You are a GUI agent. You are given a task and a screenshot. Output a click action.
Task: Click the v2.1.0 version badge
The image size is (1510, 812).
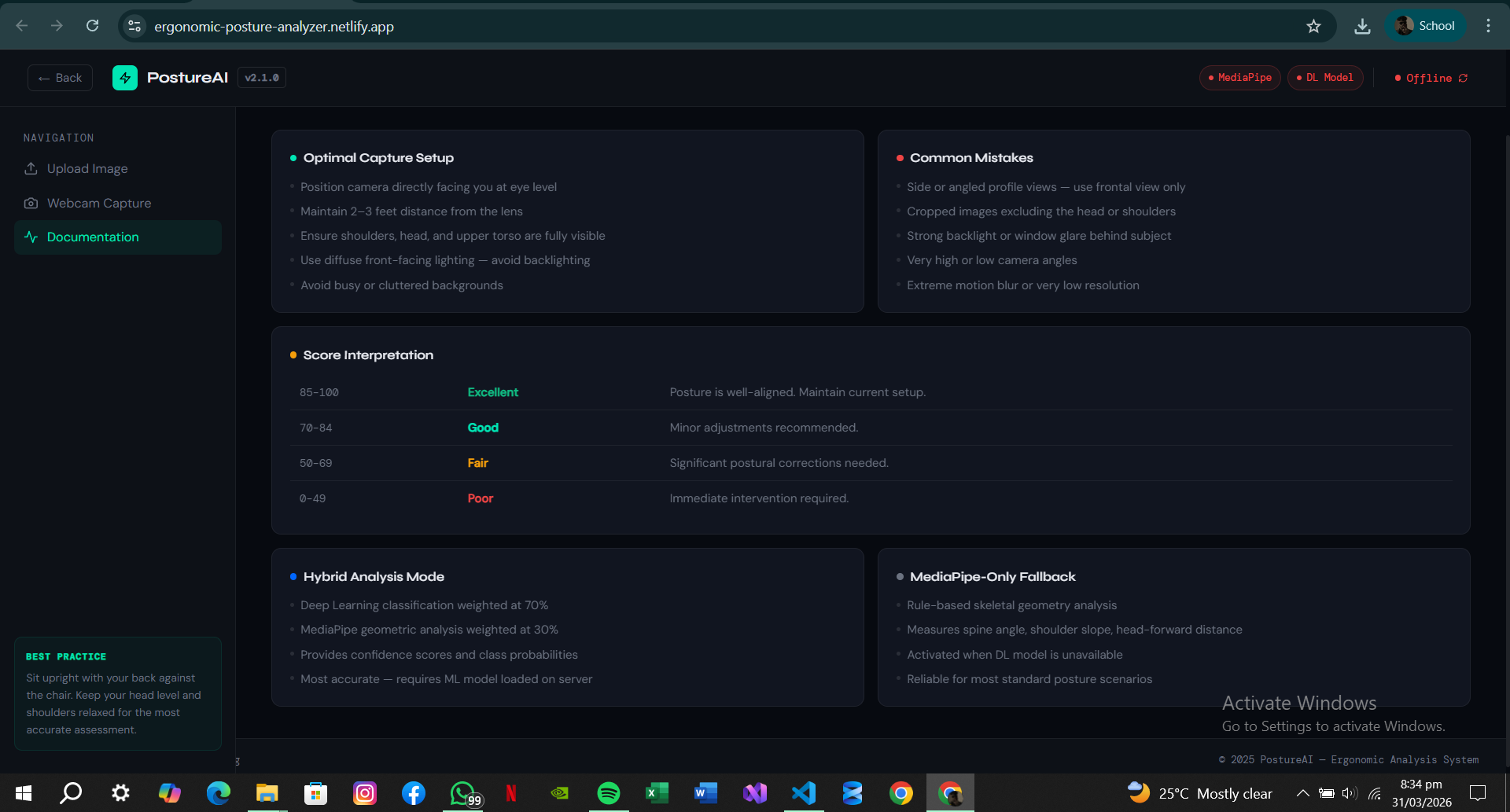(262, 78)
